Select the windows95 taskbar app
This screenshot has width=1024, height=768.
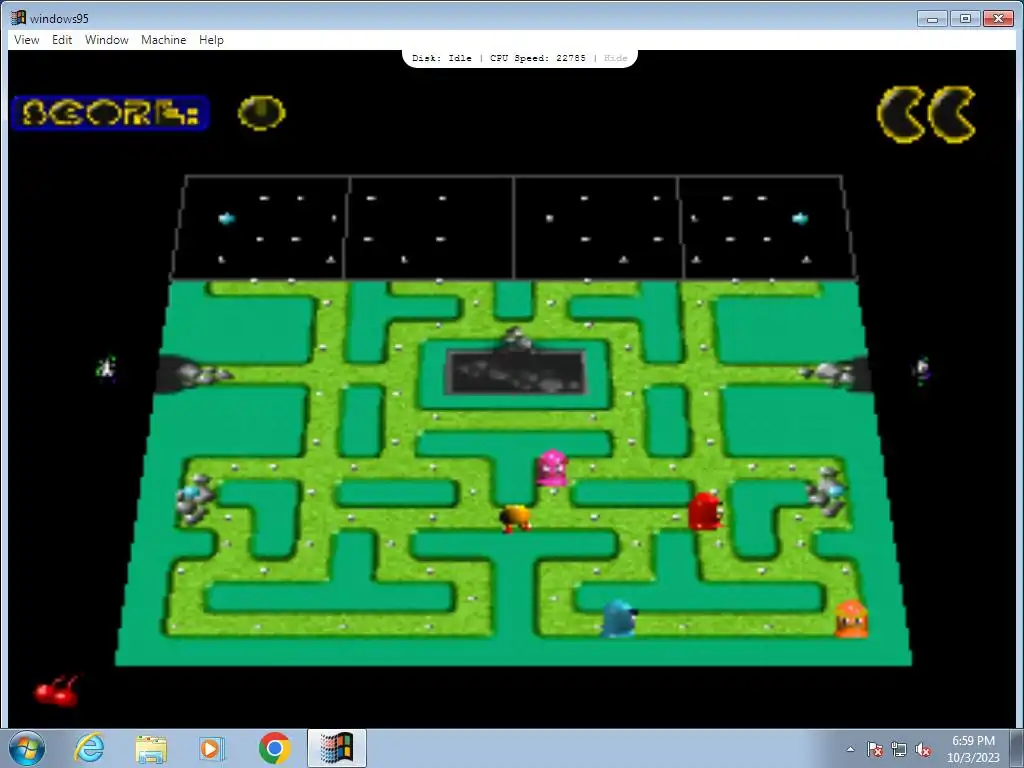pyautogui.click(x=337, y=748)
